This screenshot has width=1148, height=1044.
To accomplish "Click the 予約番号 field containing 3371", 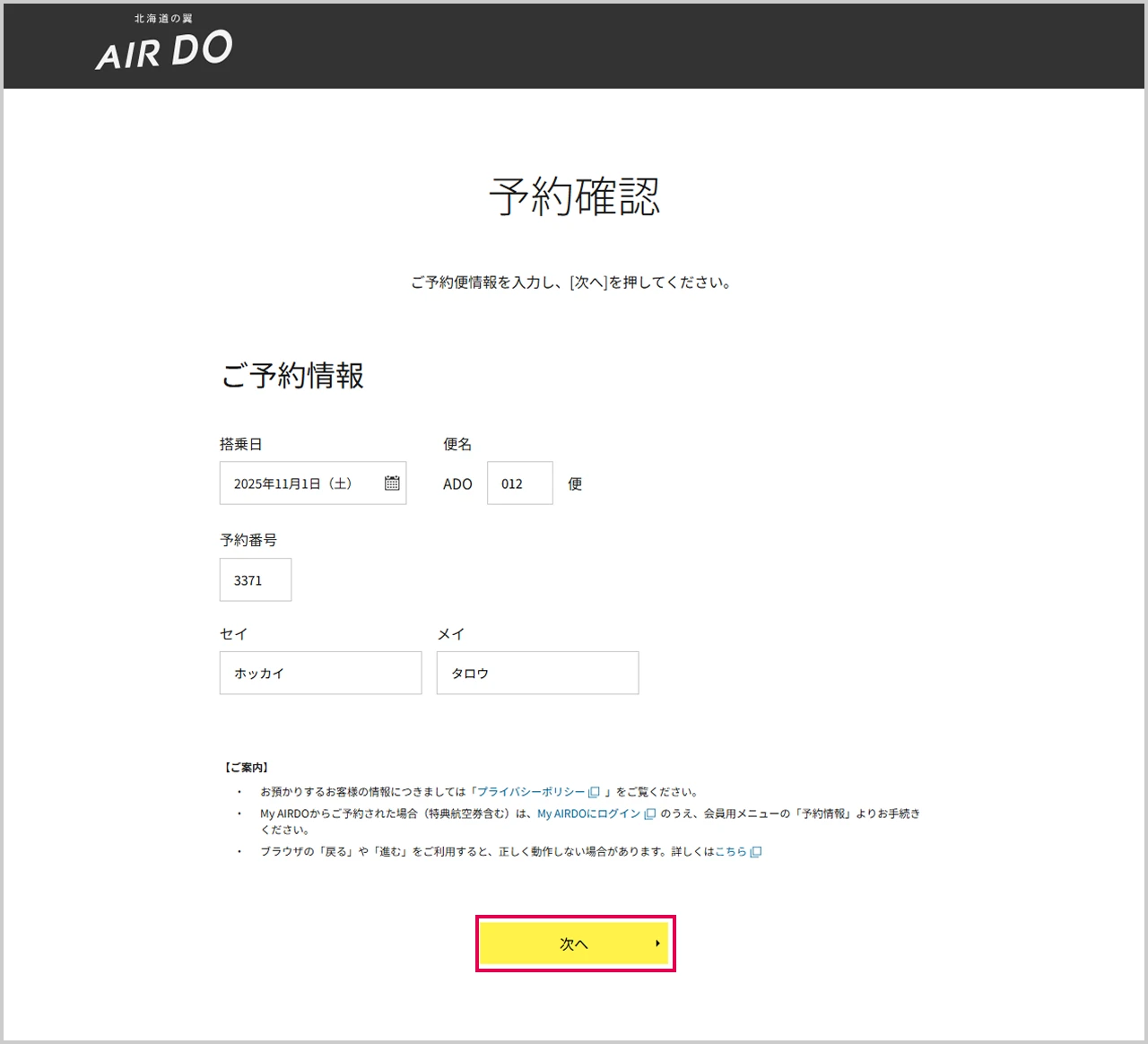I will point(256,580).
